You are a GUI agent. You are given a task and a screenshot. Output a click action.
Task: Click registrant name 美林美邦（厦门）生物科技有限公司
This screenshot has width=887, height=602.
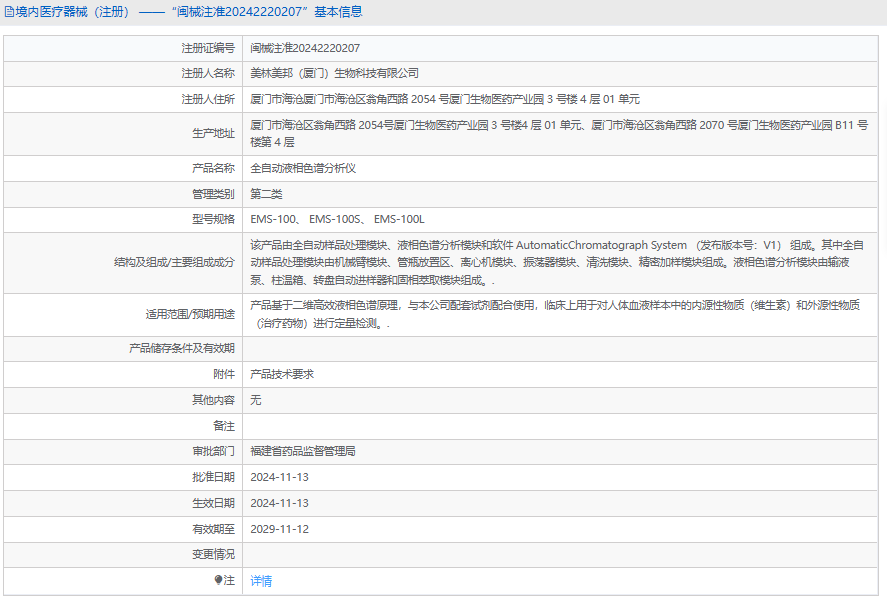[x=334, y=73]
